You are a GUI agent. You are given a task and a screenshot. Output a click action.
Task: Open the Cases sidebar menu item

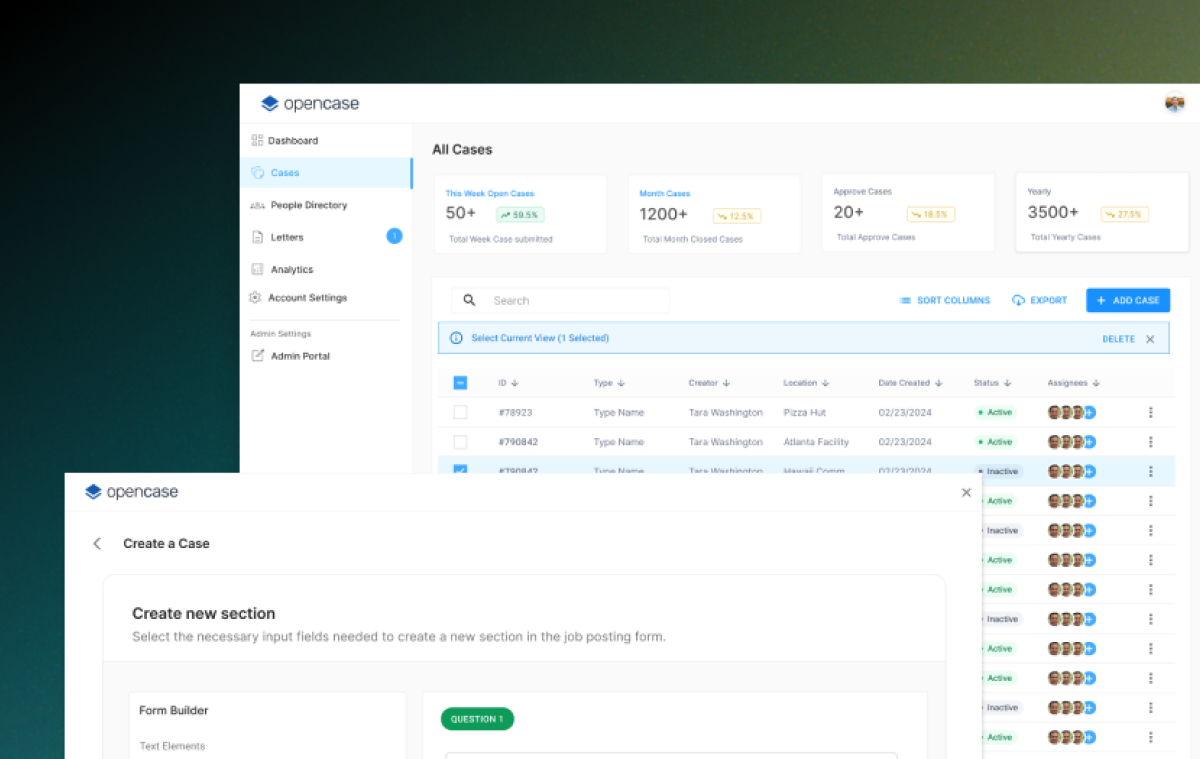285,173
